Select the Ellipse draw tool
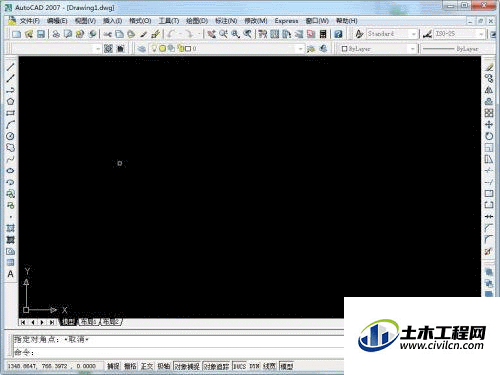Screen dimensions: 500x375 10,171
